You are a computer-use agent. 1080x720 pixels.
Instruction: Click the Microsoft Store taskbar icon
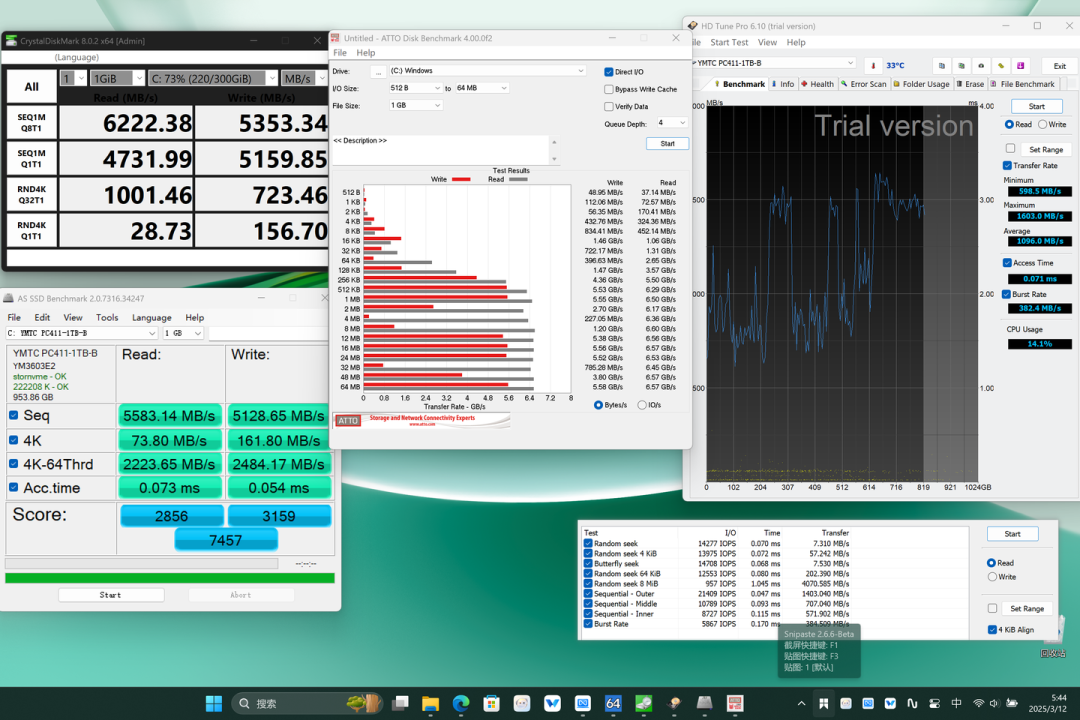491,703
